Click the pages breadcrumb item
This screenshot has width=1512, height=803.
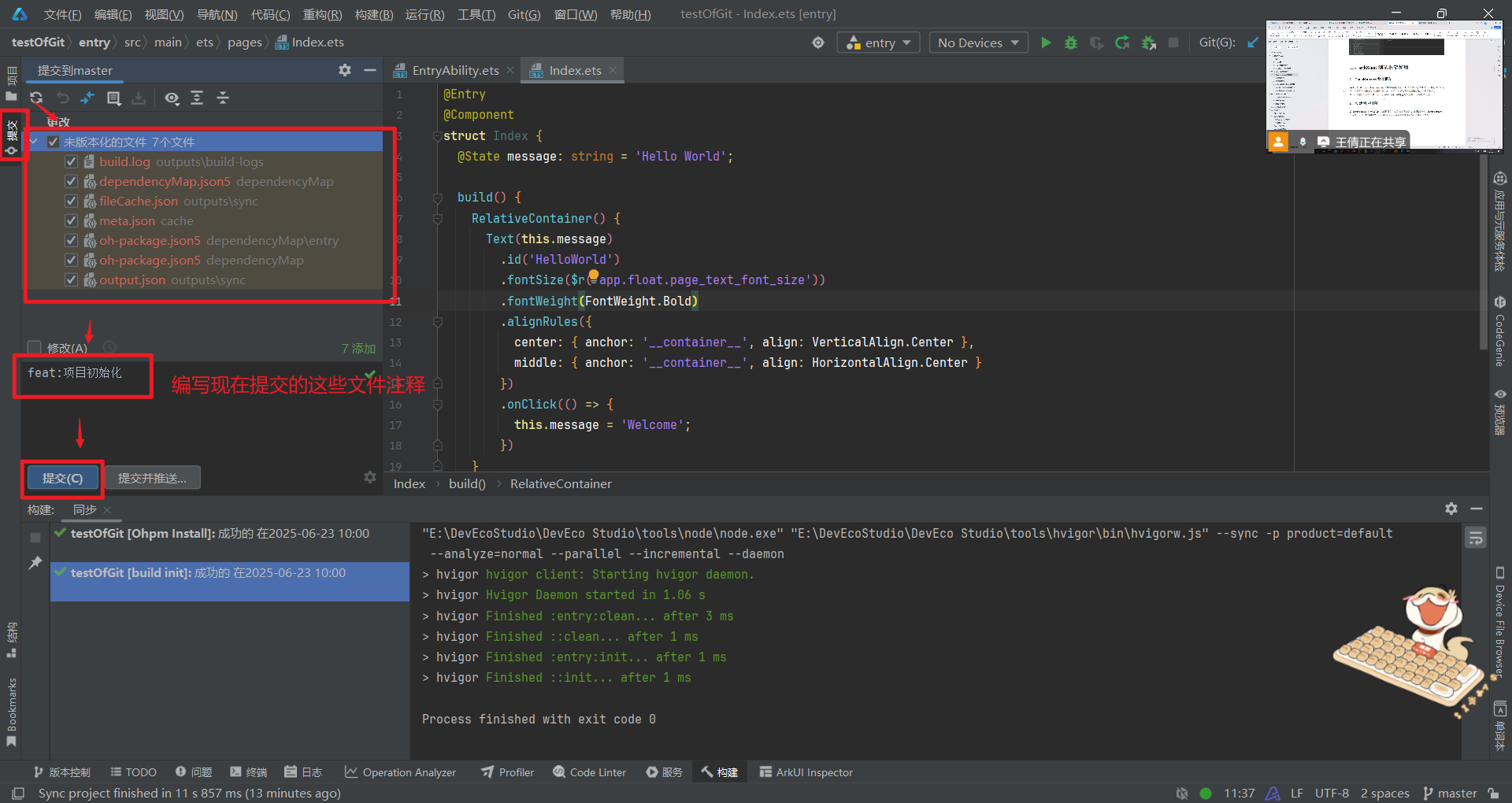click(245, 43)
